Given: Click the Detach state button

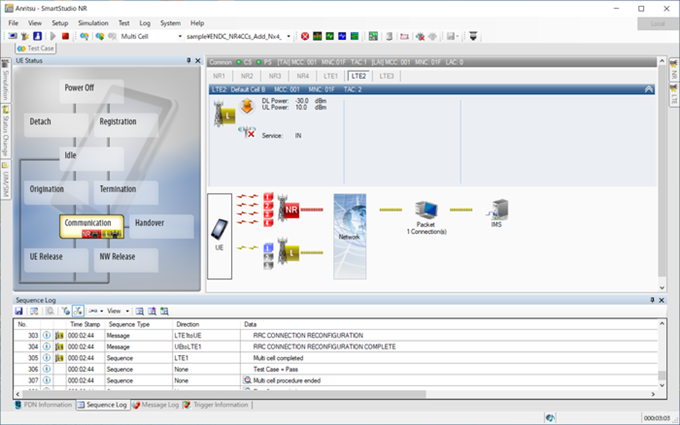Looking at the screenshot, I should 56,124.
